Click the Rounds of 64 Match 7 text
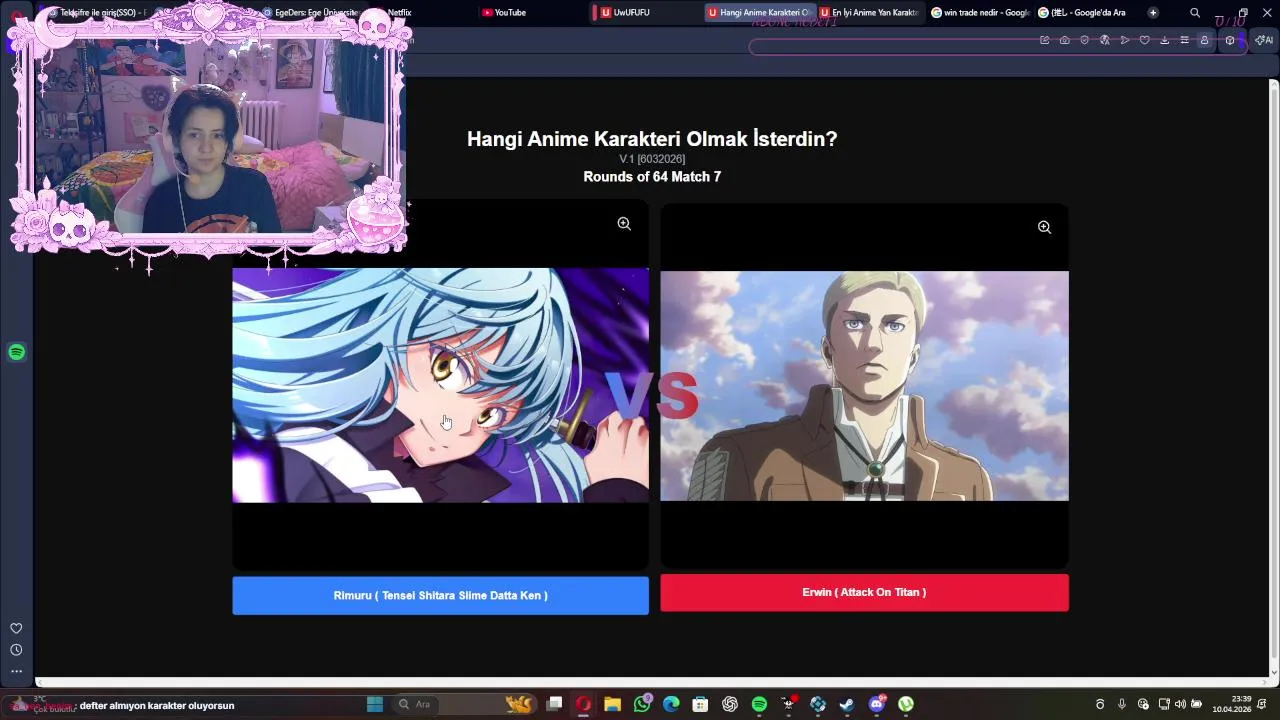1280x720 pixels. click(x=652, y=176)
